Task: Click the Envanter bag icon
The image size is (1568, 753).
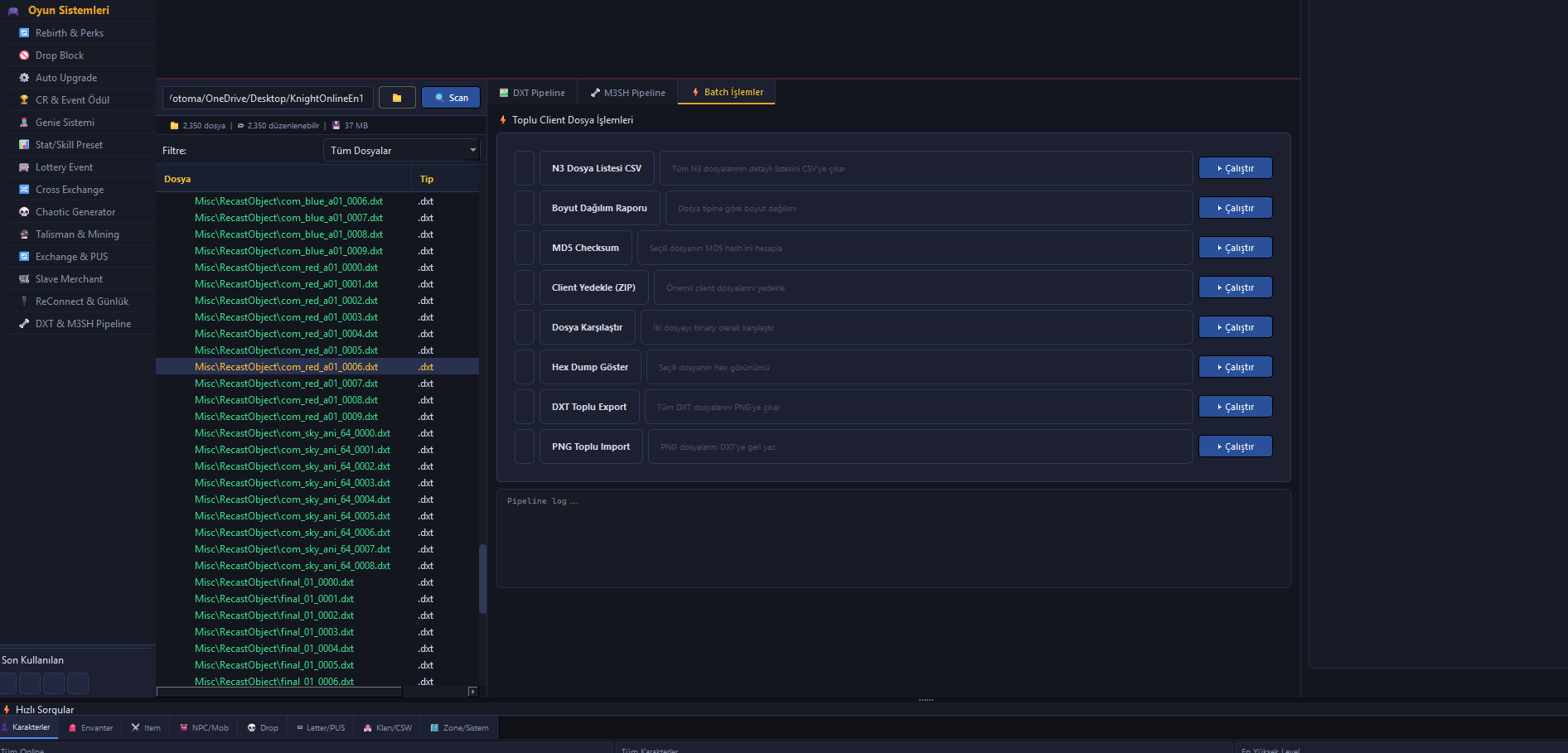Action: [x=73, y=728]
